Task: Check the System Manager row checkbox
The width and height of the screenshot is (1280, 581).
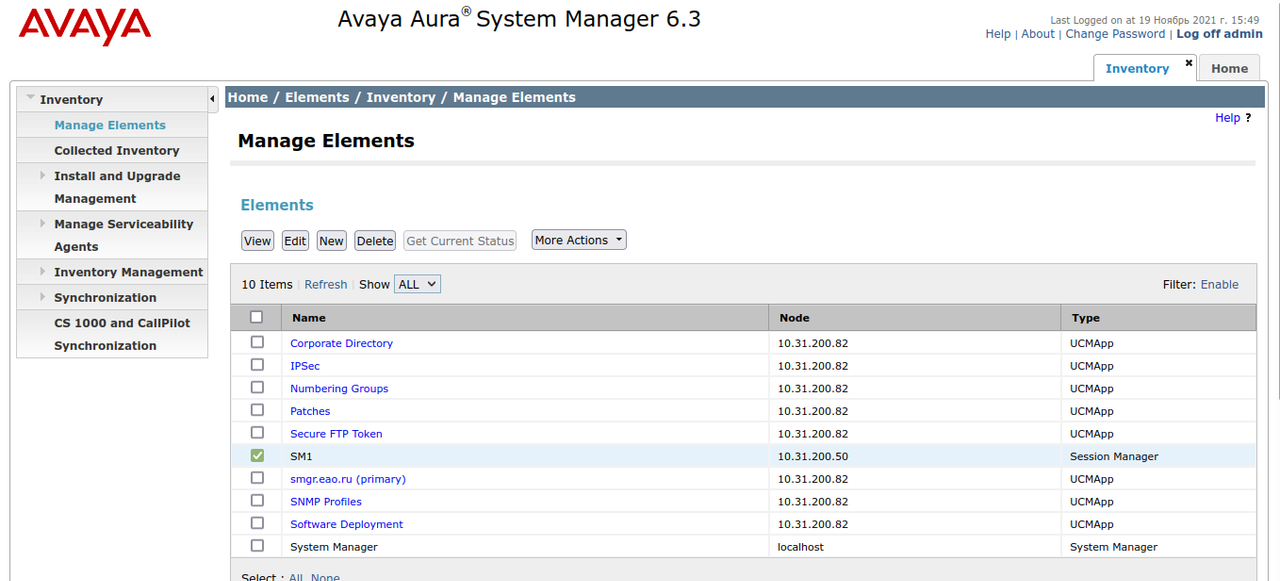Action: point(257,546)
